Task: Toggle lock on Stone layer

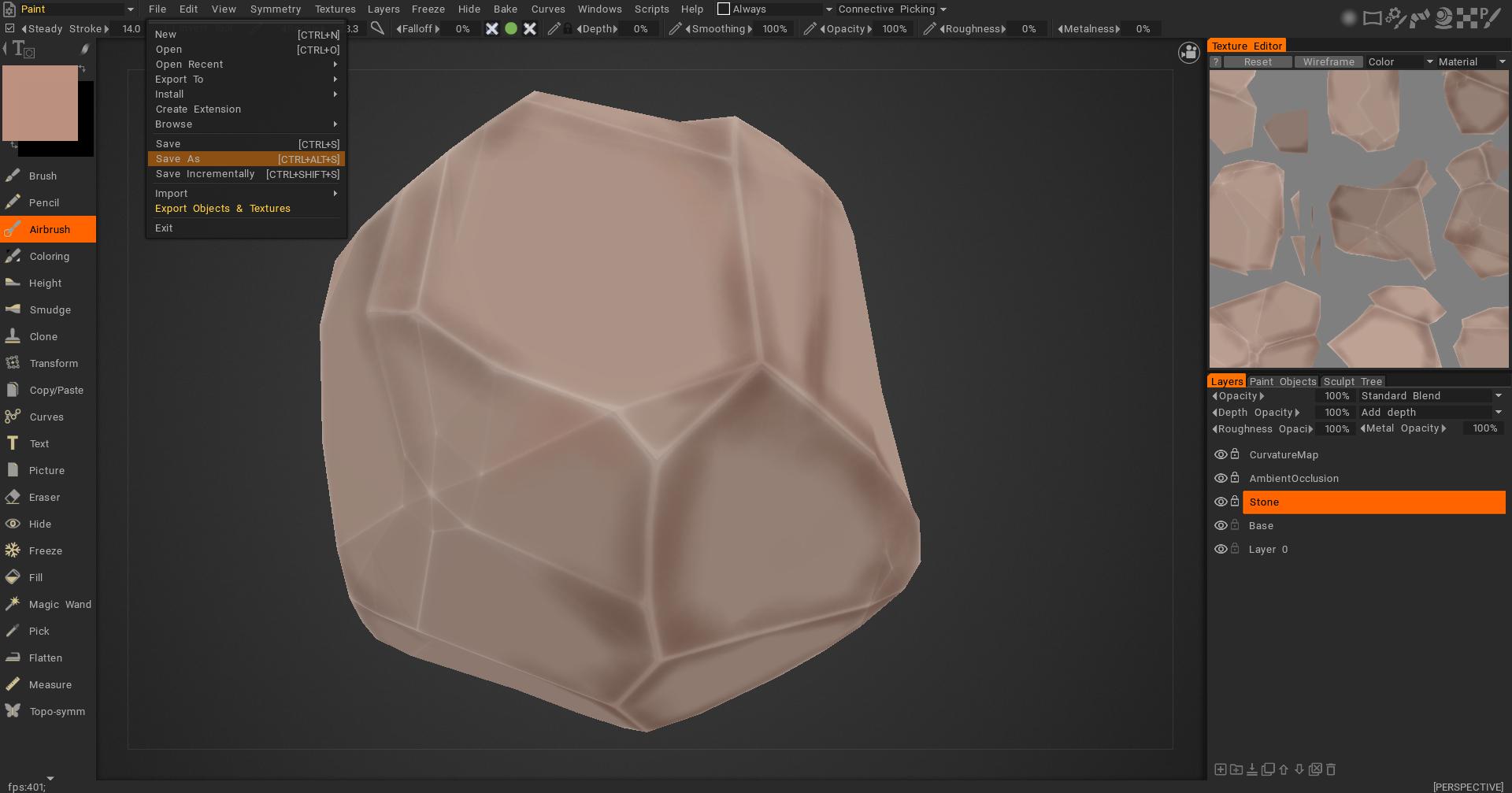Action: point(1235,501)
